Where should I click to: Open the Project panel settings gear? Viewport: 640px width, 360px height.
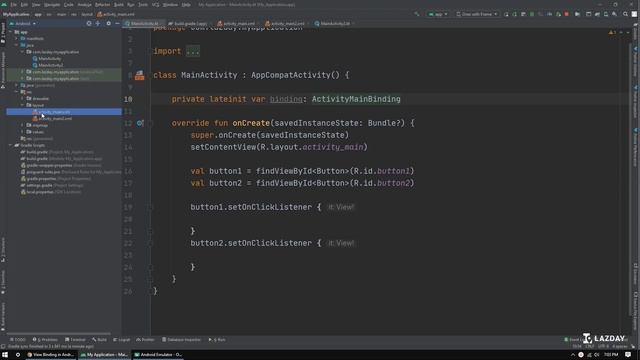click(108, 24)
